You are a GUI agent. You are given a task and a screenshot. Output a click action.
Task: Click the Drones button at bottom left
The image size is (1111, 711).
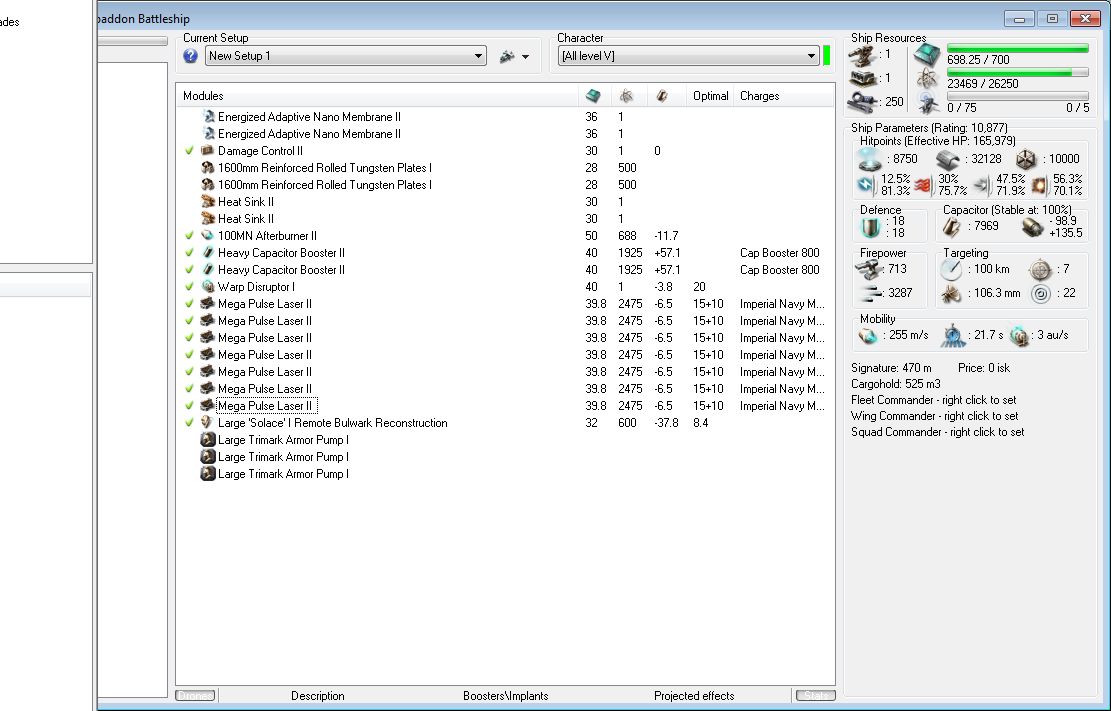pos(195,696)
